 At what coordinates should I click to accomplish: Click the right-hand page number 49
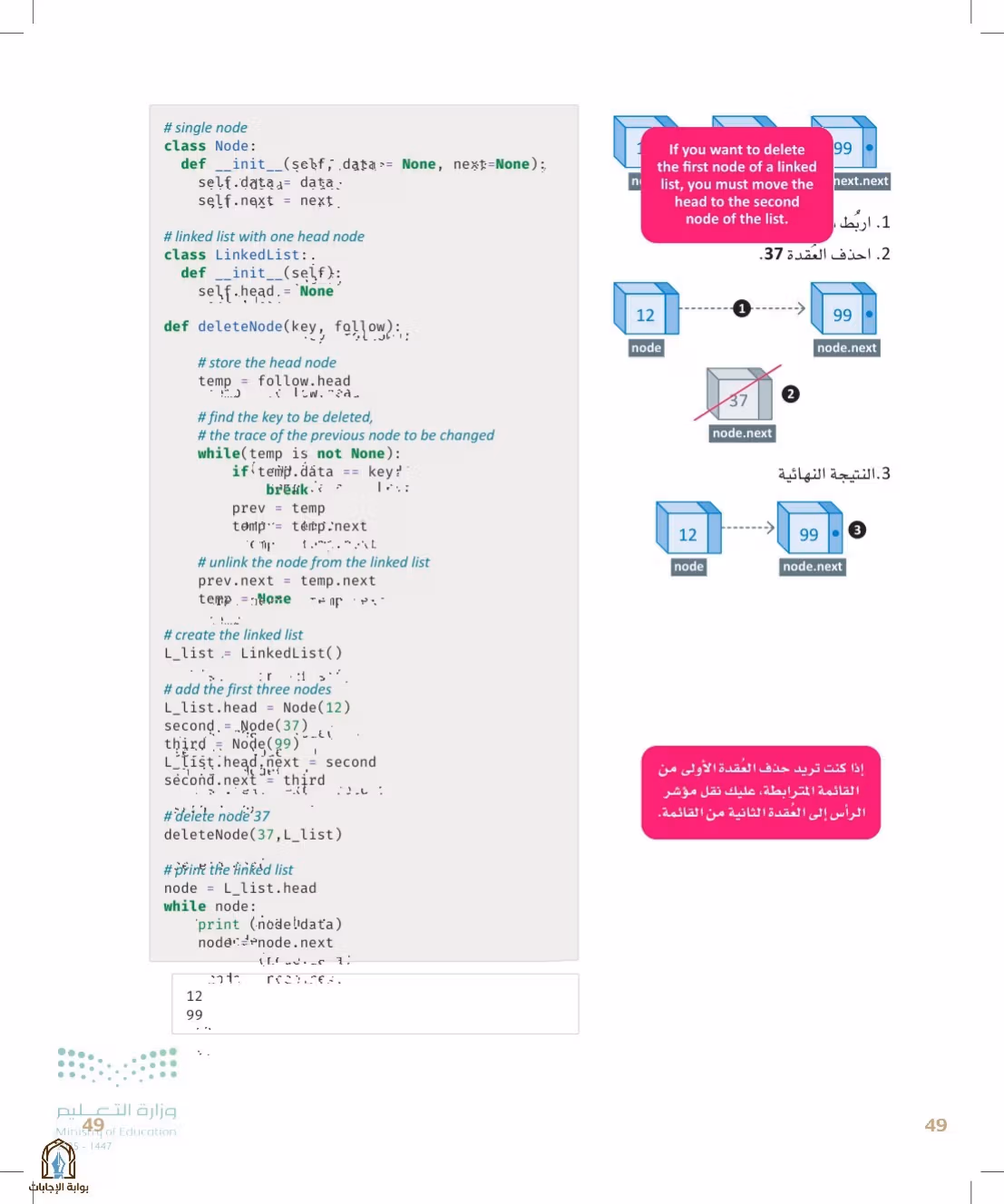[x=936, y=1125]
